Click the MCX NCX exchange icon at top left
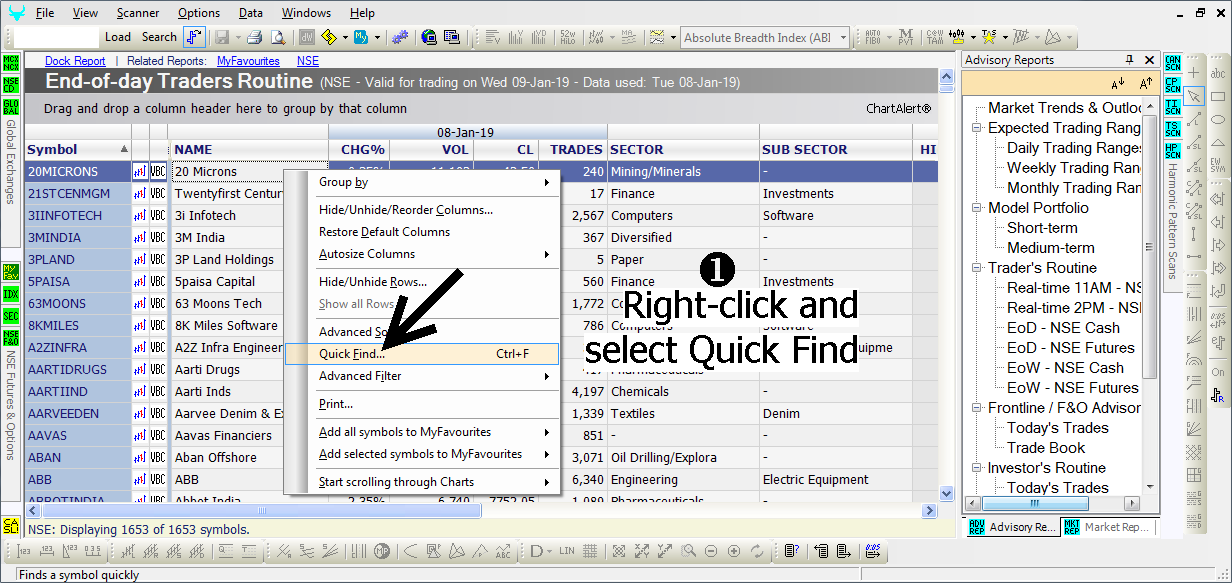 tap(11, 63)
